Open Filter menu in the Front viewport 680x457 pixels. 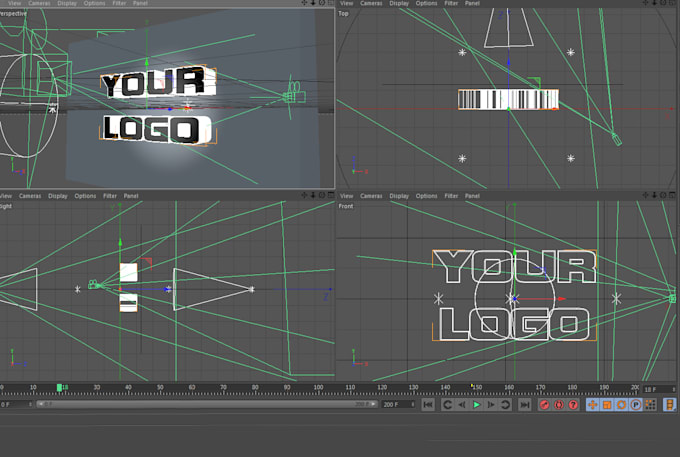click(x=451, y=196)
